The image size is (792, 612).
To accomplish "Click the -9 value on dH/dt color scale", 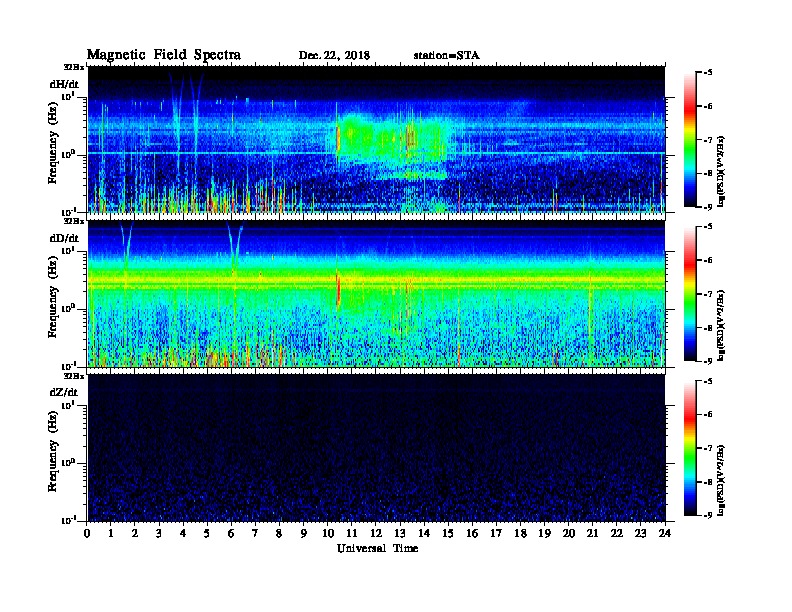I will [x=708, y=207].
